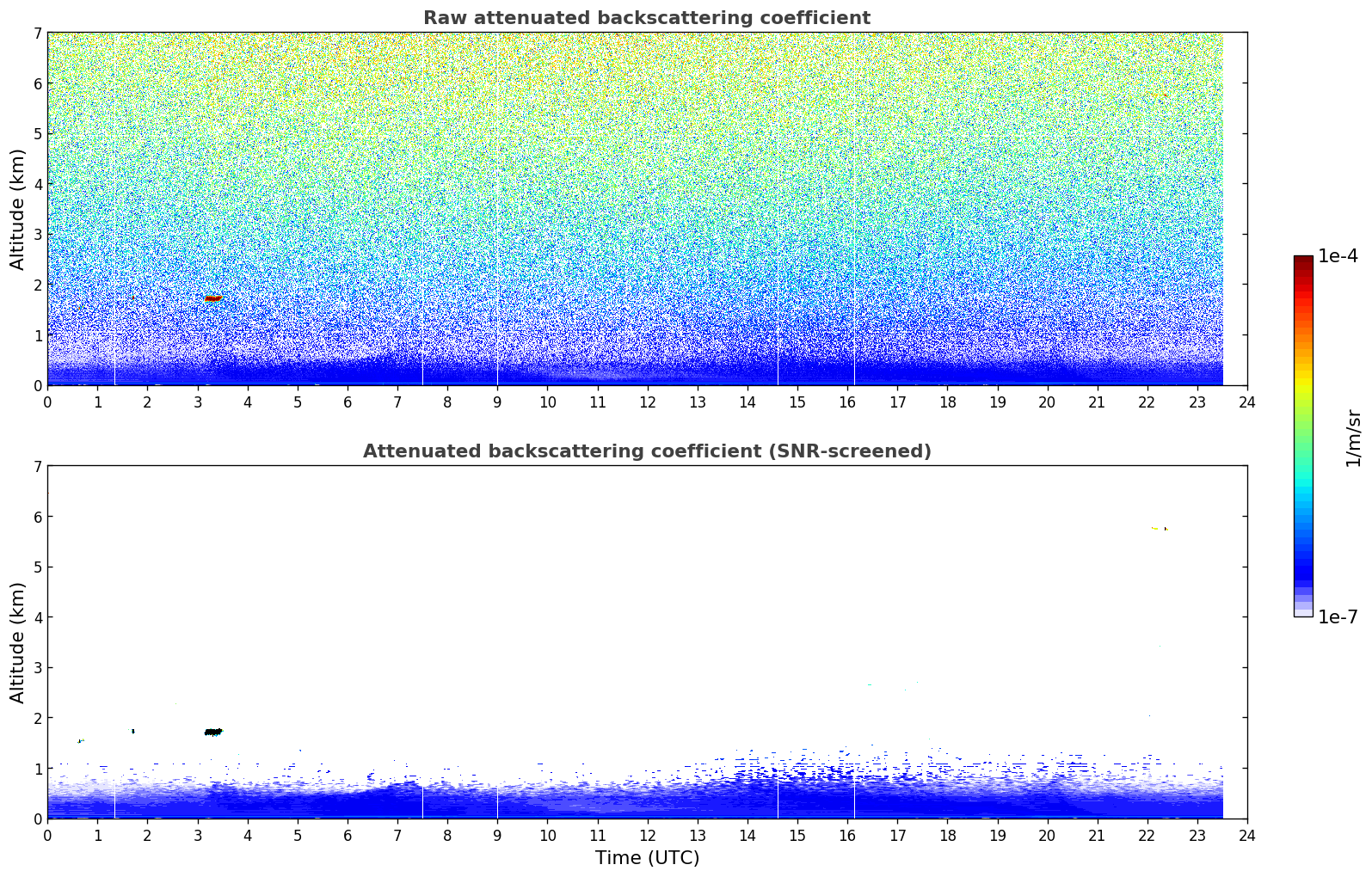
Task: Click the backscatter color scale bar
Action: click(x=1303, y=436)
